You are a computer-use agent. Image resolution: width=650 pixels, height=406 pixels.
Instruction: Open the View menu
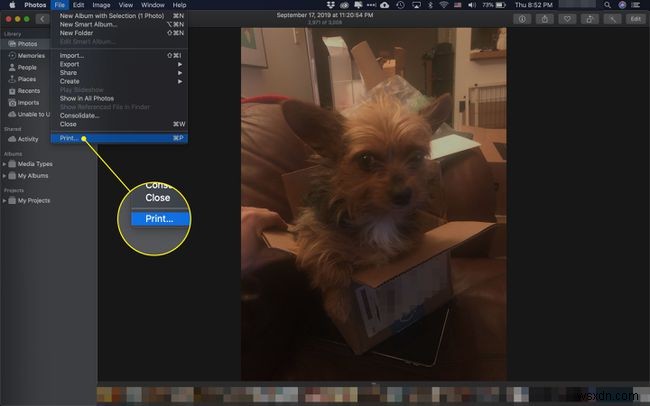pyautogui.click(x=126, y=5)
